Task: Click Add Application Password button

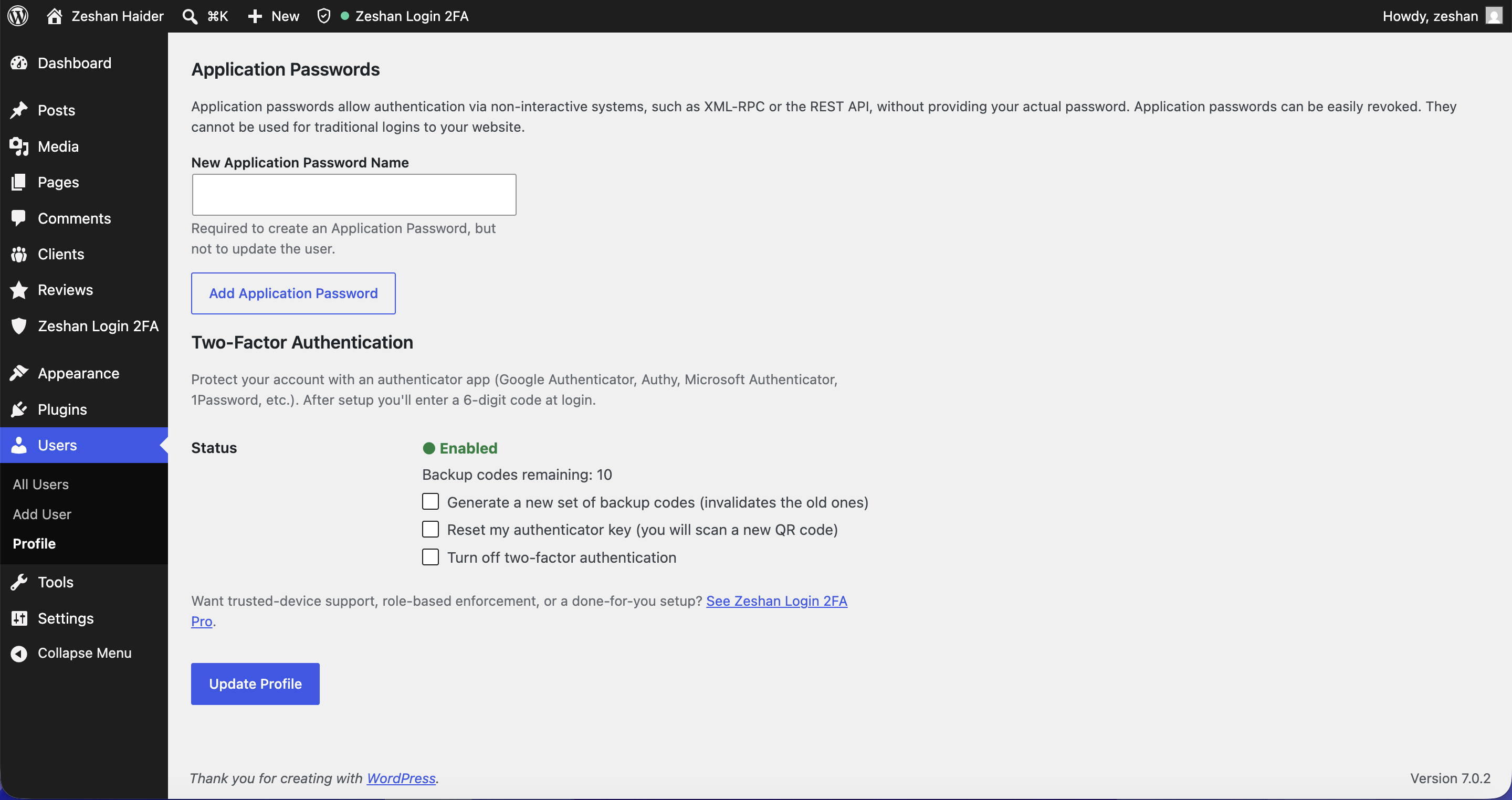Action: pos(293,293)
